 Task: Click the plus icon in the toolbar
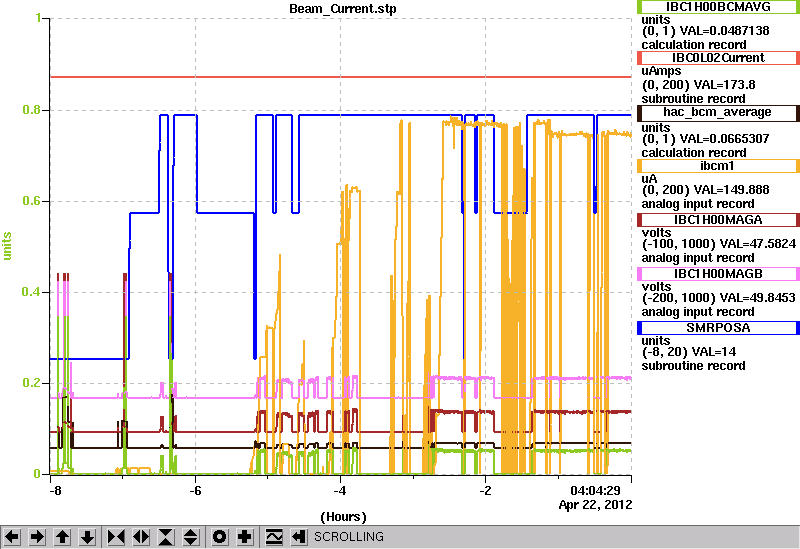pos(245,537)
